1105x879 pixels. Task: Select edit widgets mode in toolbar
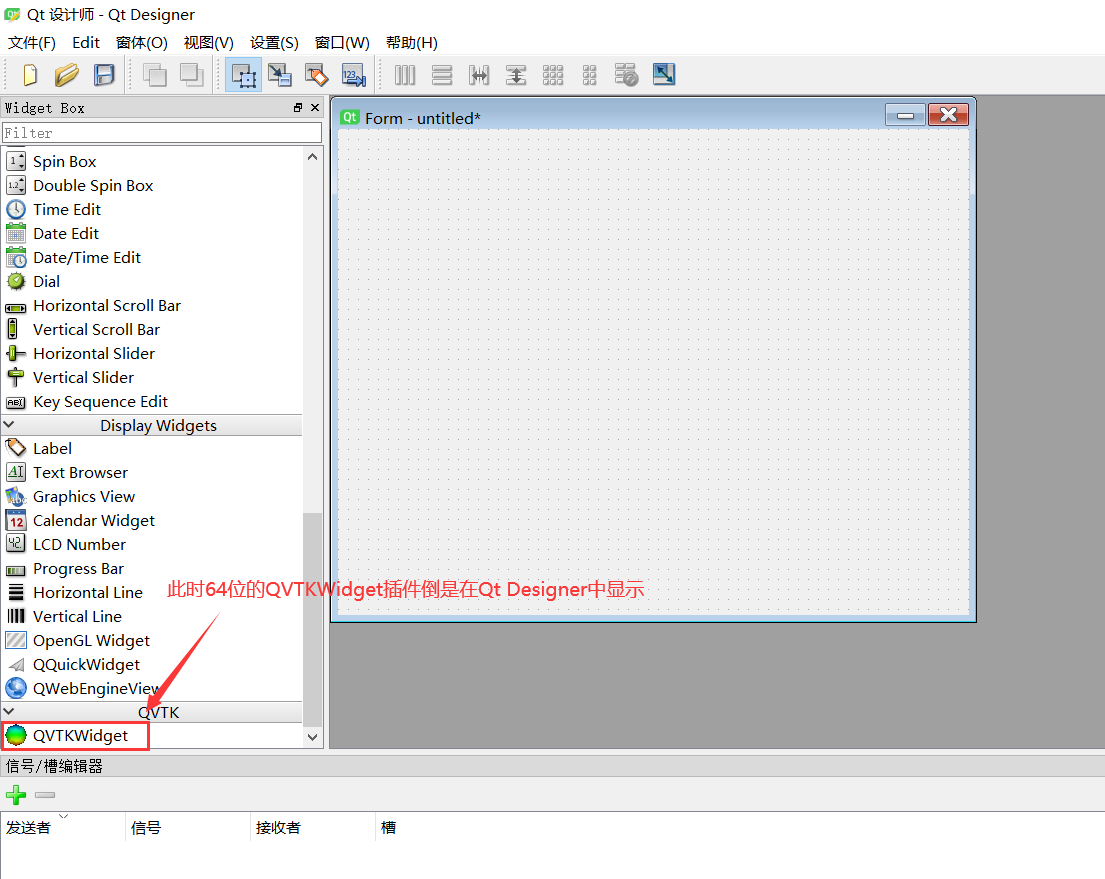pyautogui.click(x=243, y=74)
